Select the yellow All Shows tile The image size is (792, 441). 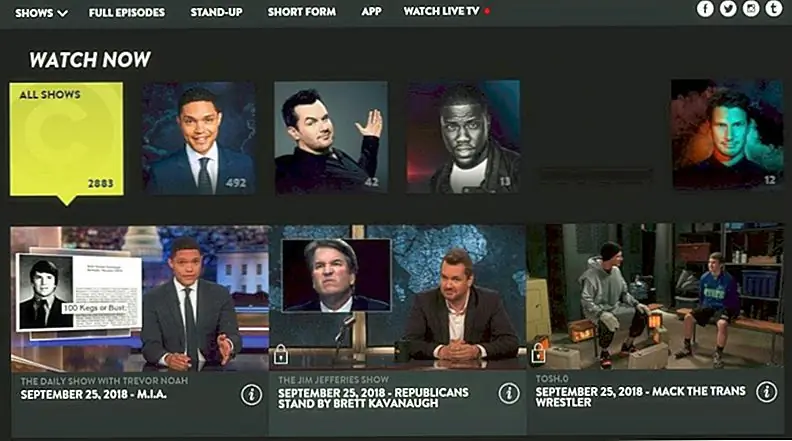[x=66, y=140]
